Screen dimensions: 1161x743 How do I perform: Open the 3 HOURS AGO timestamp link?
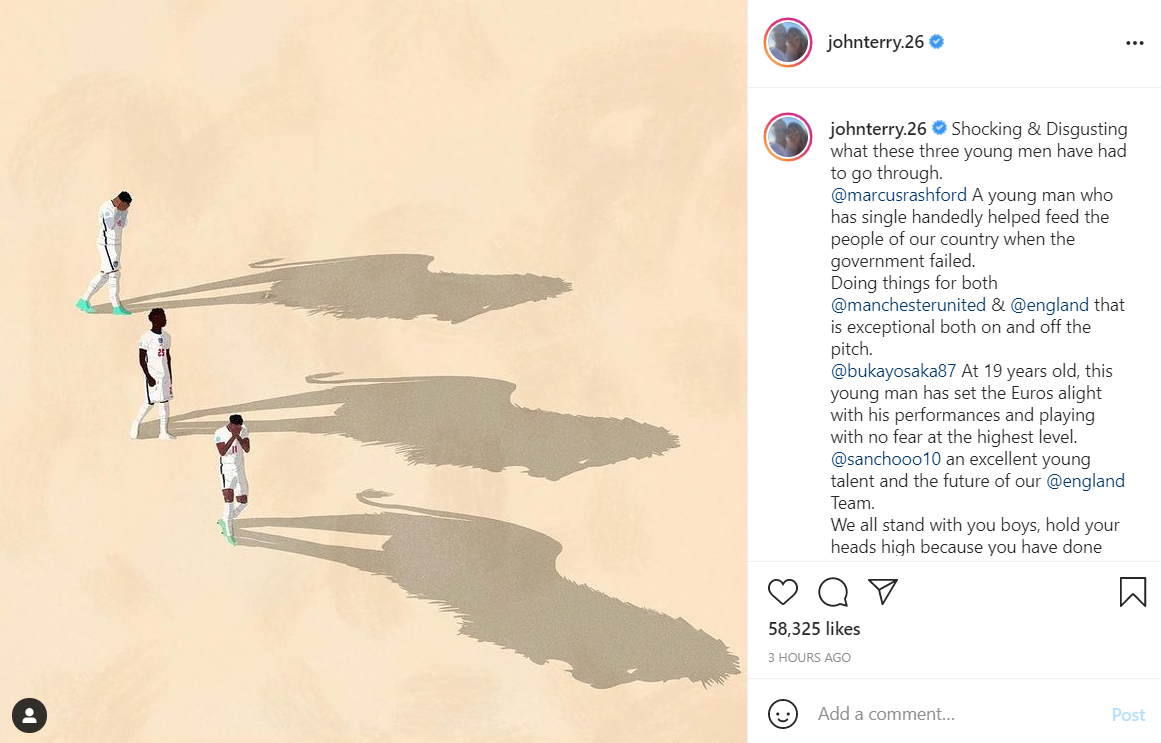pyautogui.click(x=809, y=658)
